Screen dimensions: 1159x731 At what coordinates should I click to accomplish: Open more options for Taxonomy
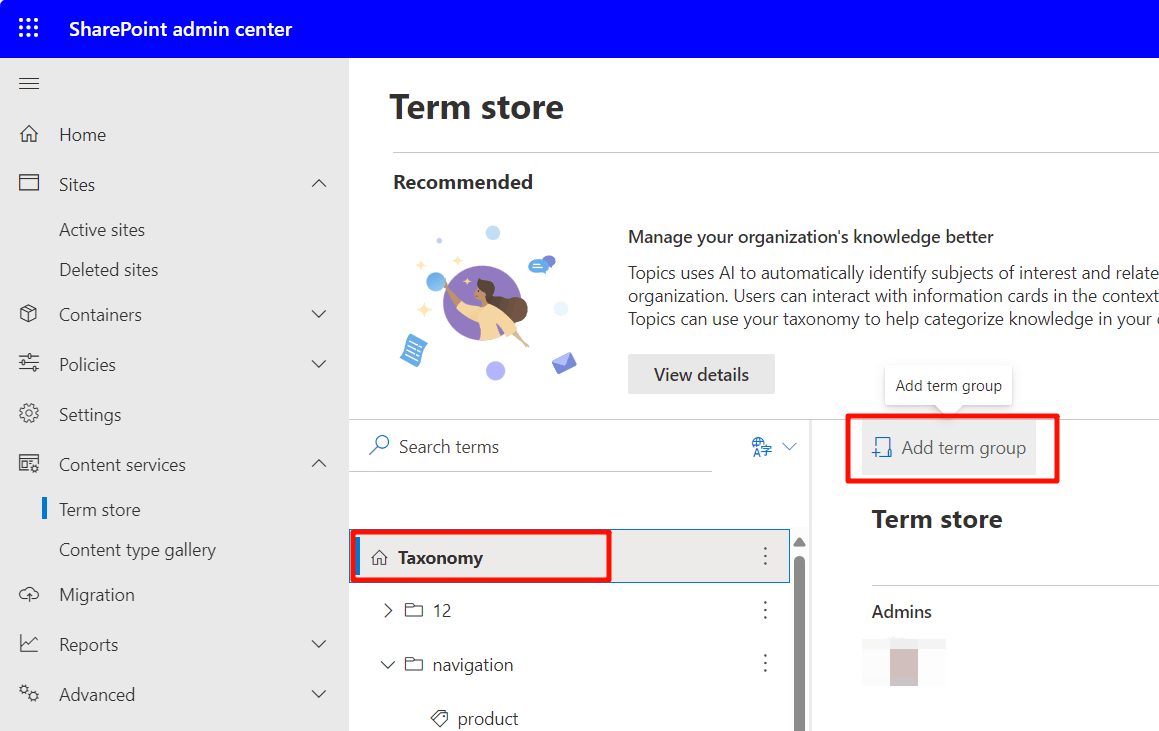click(765, 557)
